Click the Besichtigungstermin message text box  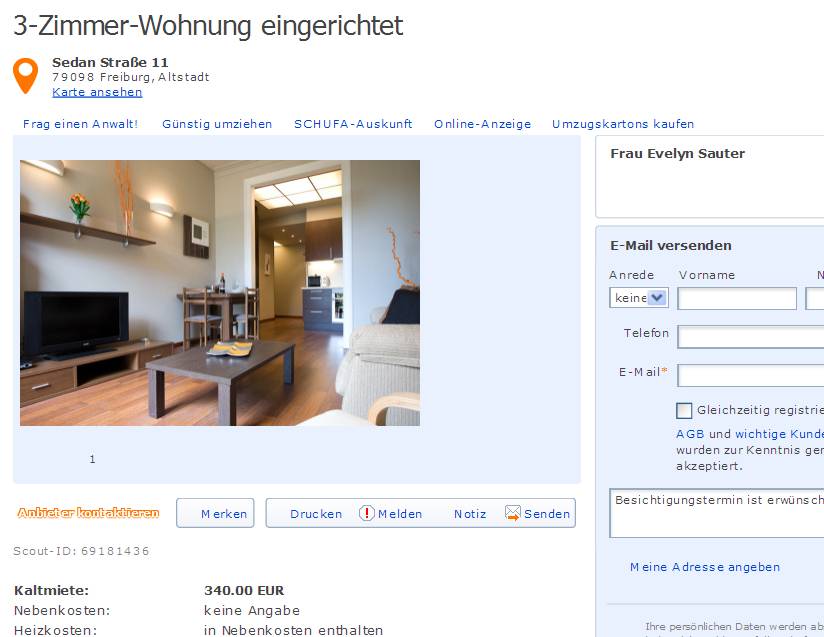point(717,513)
